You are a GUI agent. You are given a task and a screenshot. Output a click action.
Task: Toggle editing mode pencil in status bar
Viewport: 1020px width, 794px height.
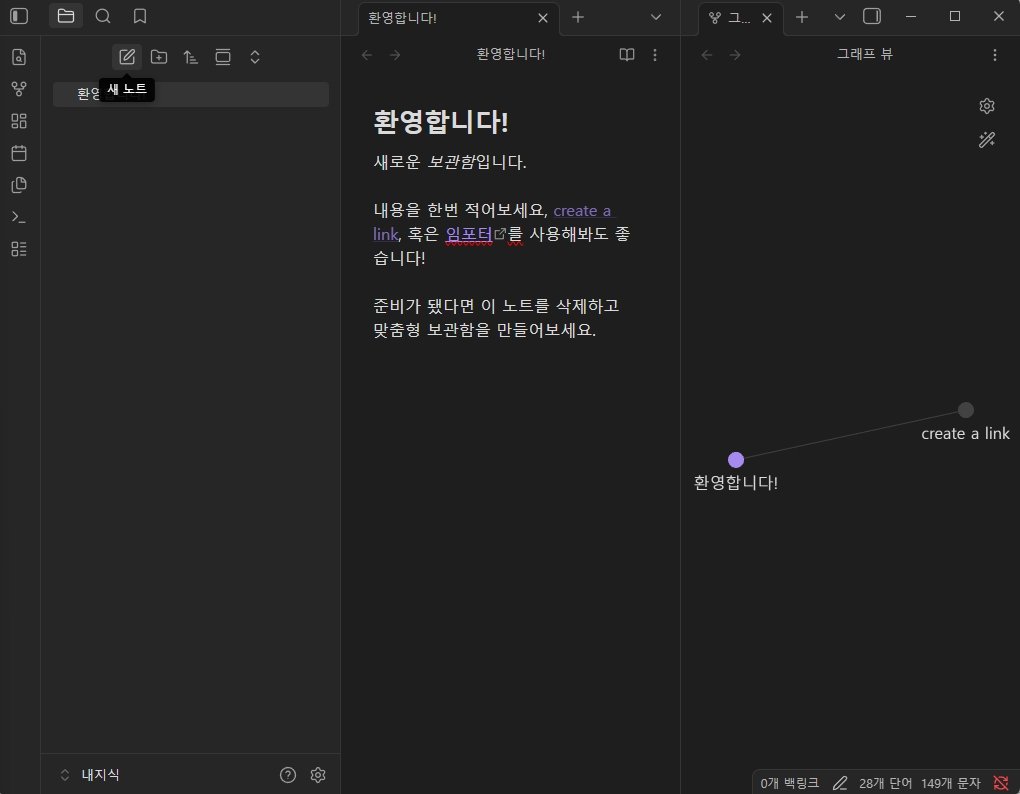tap(840, 784)
